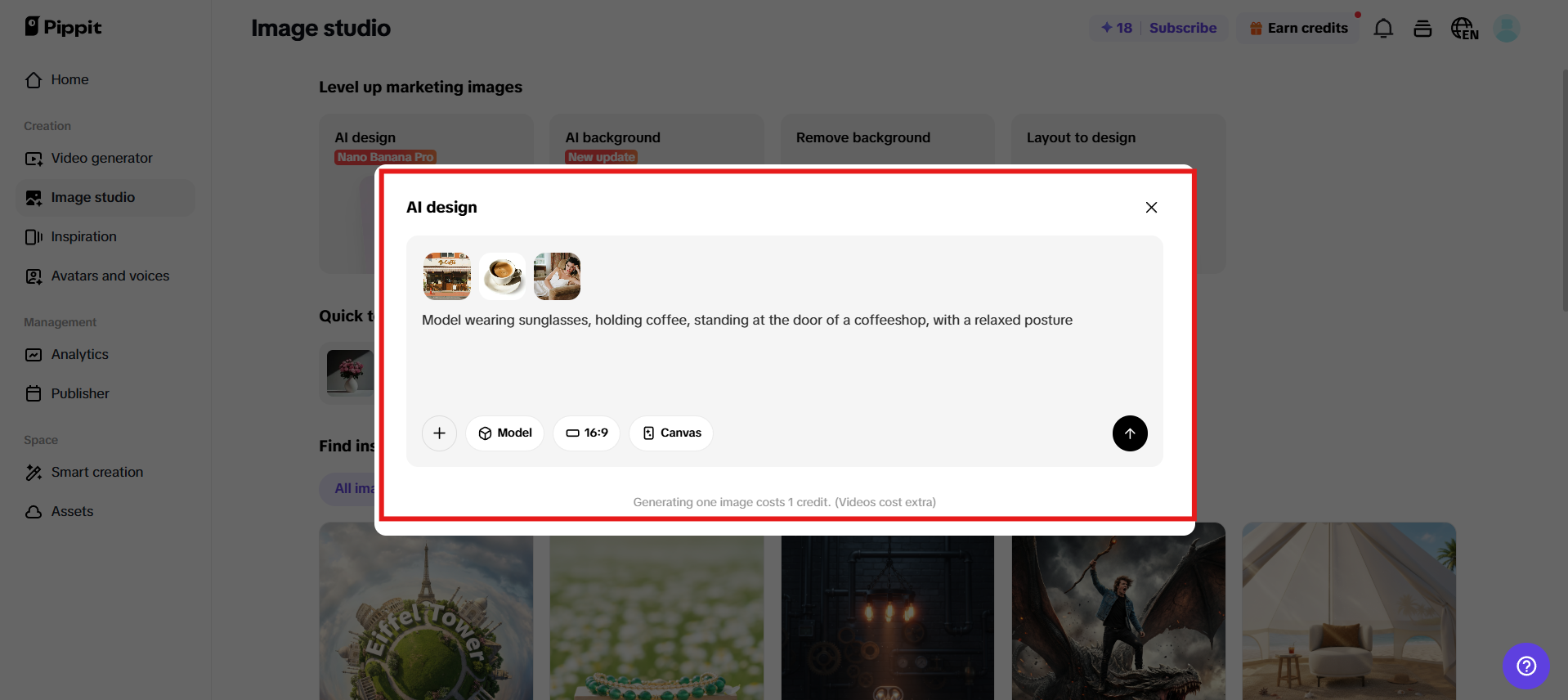Image resolution: width=1568 pixels, height=700 pixels.
Task: Click the credit cost notice text
Action: click(x=784, y=502)
